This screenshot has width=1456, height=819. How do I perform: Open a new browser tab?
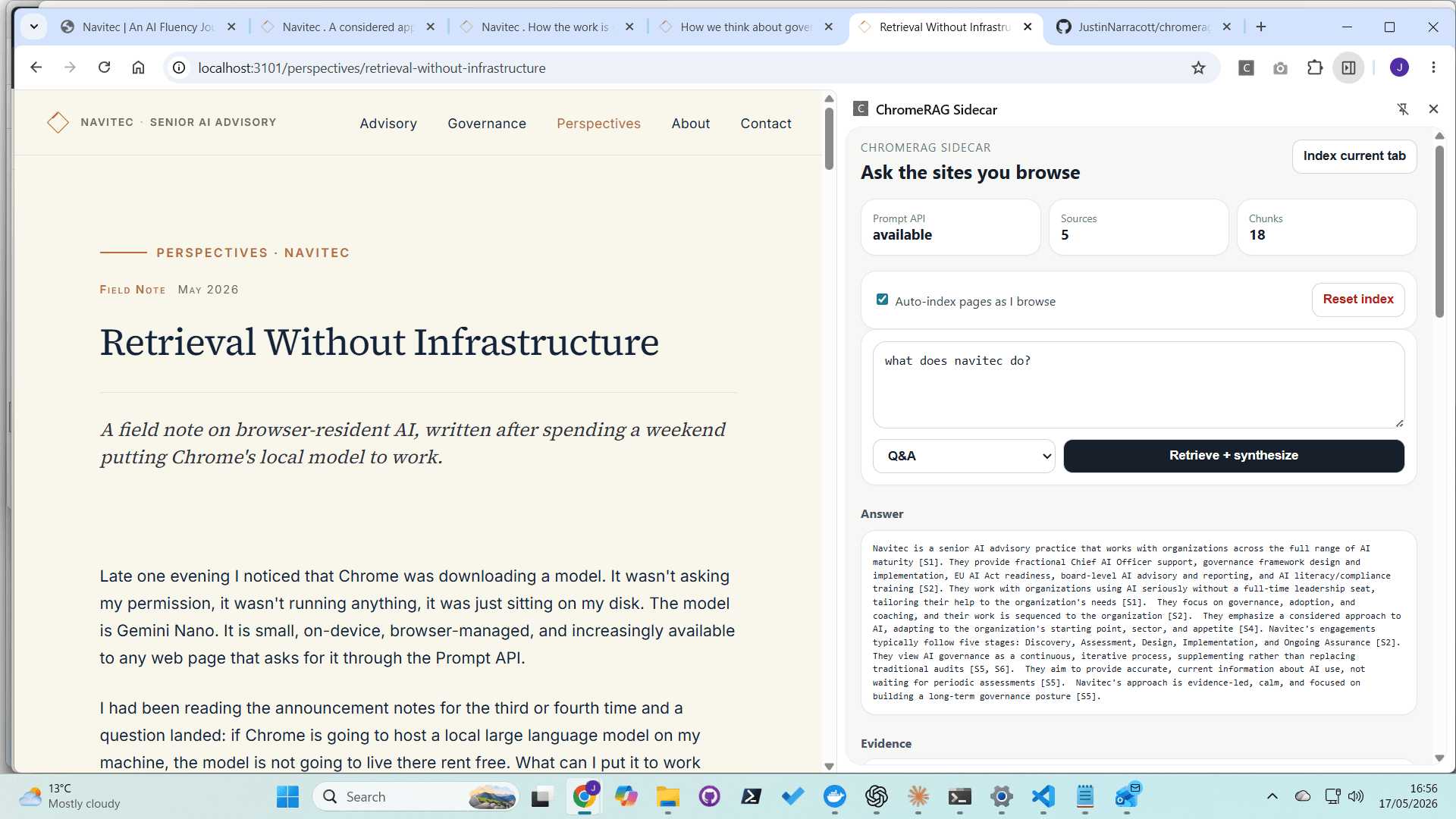point(1261,27)
